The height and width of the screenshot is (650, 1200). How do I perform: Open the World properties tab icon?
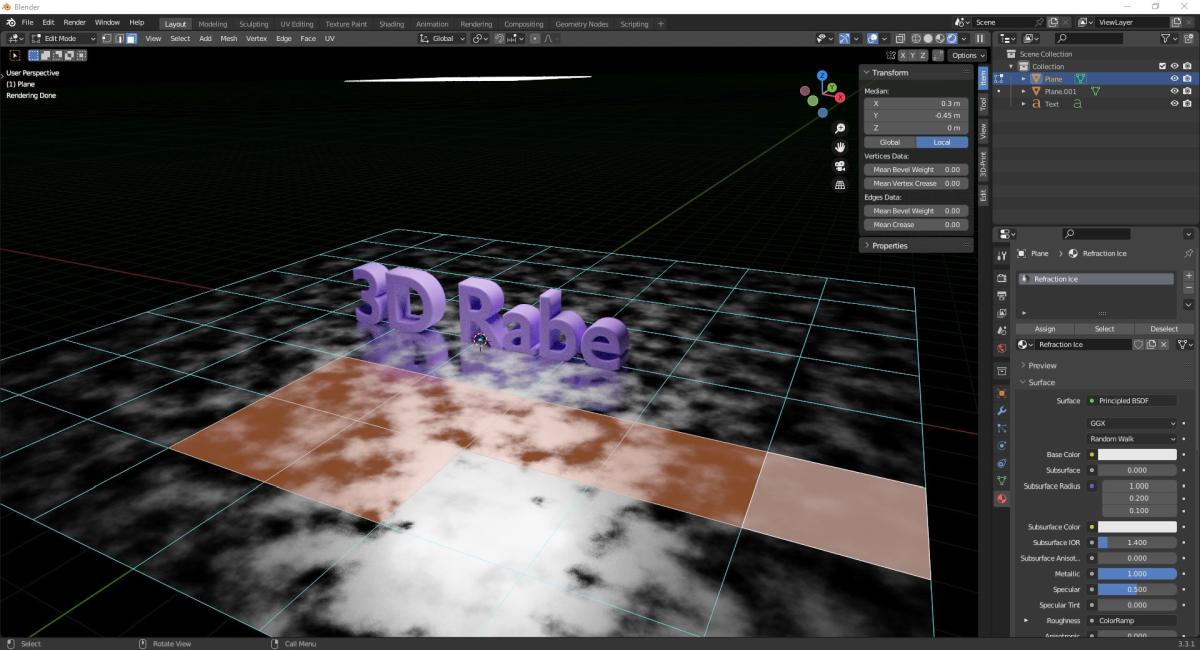[1001, 348]
